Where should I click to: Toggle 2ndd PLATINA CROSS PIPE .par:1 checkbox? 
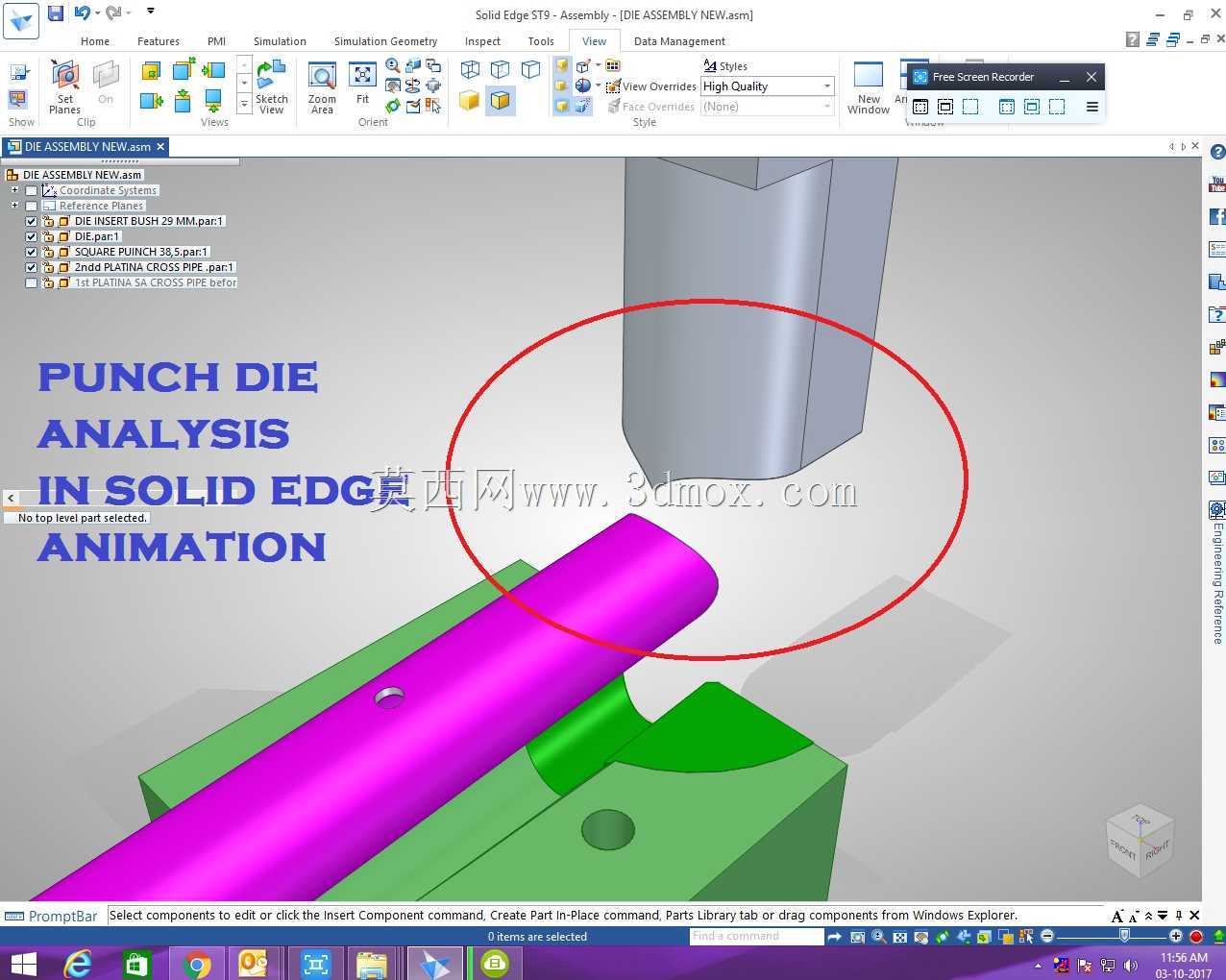pyautogui.click(x=32, y=267)
